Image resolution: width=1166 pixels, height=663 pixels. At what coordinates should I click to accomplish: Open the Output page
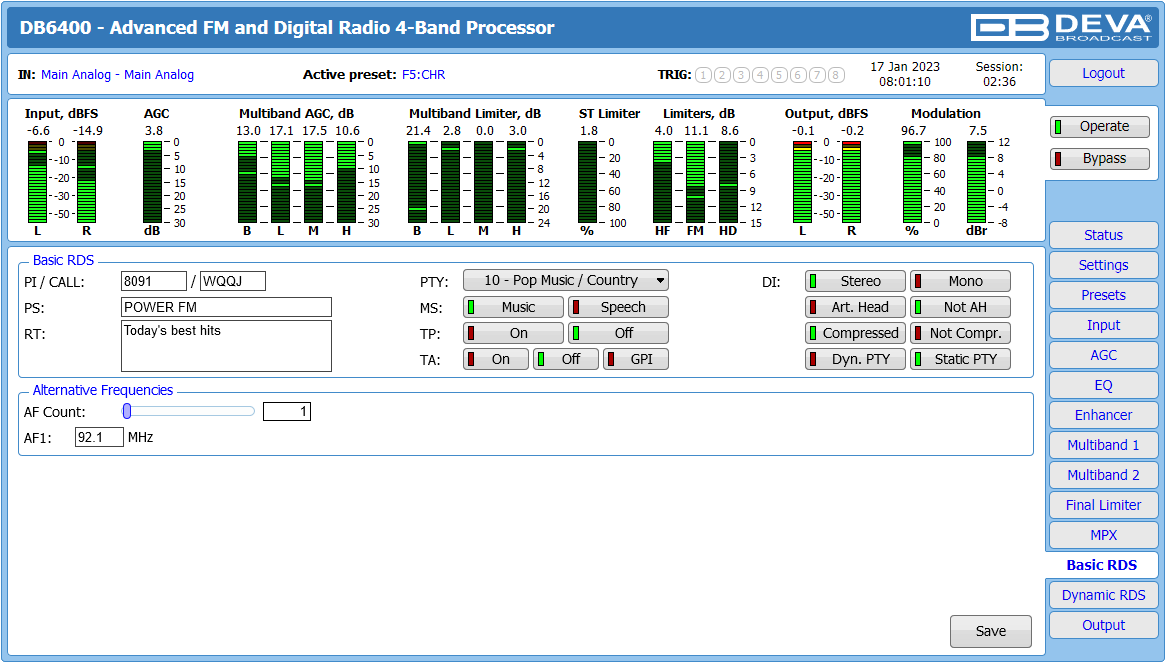click(1104, 625)
